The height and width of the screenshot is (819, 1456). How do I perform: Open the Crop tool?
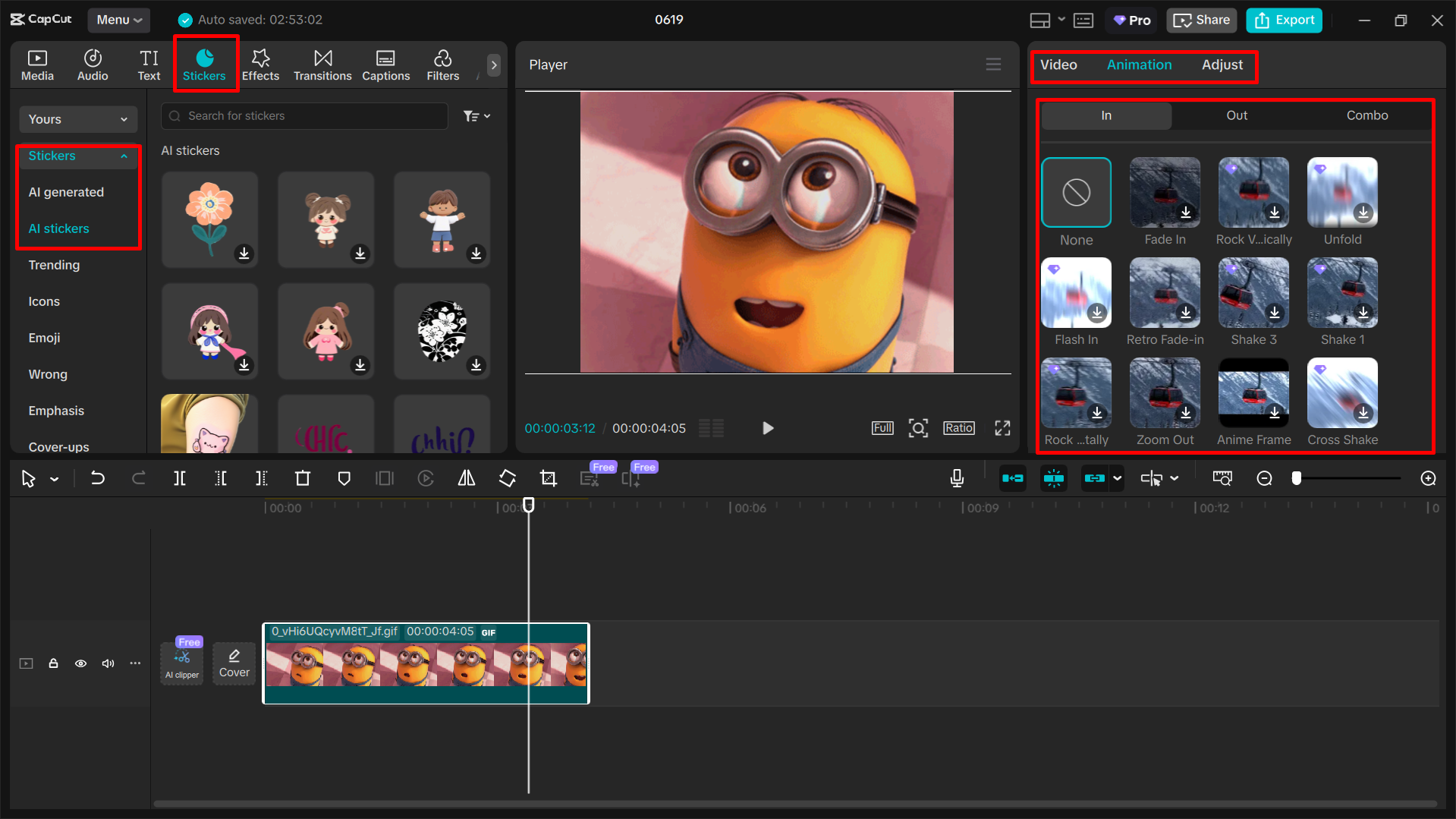(x=548, y=478)
